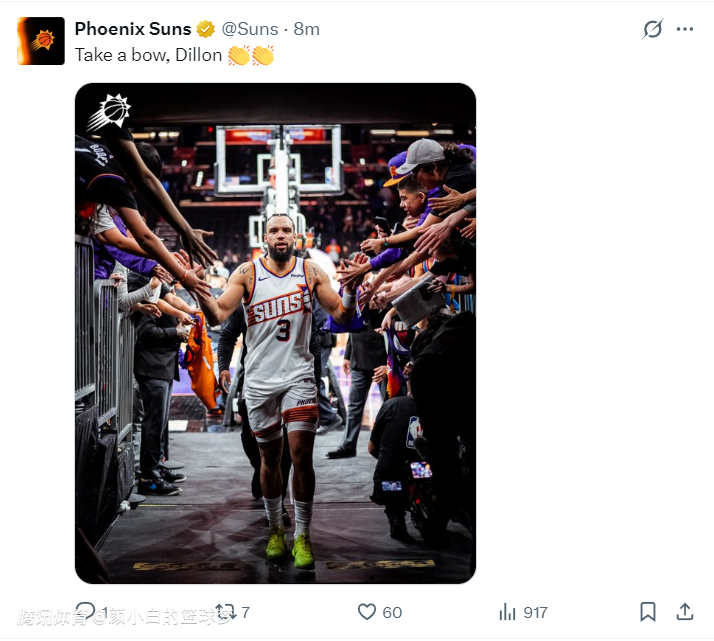Click the Take a bow, Dillon text
The image size is (714, 641).
coord(148,55)
